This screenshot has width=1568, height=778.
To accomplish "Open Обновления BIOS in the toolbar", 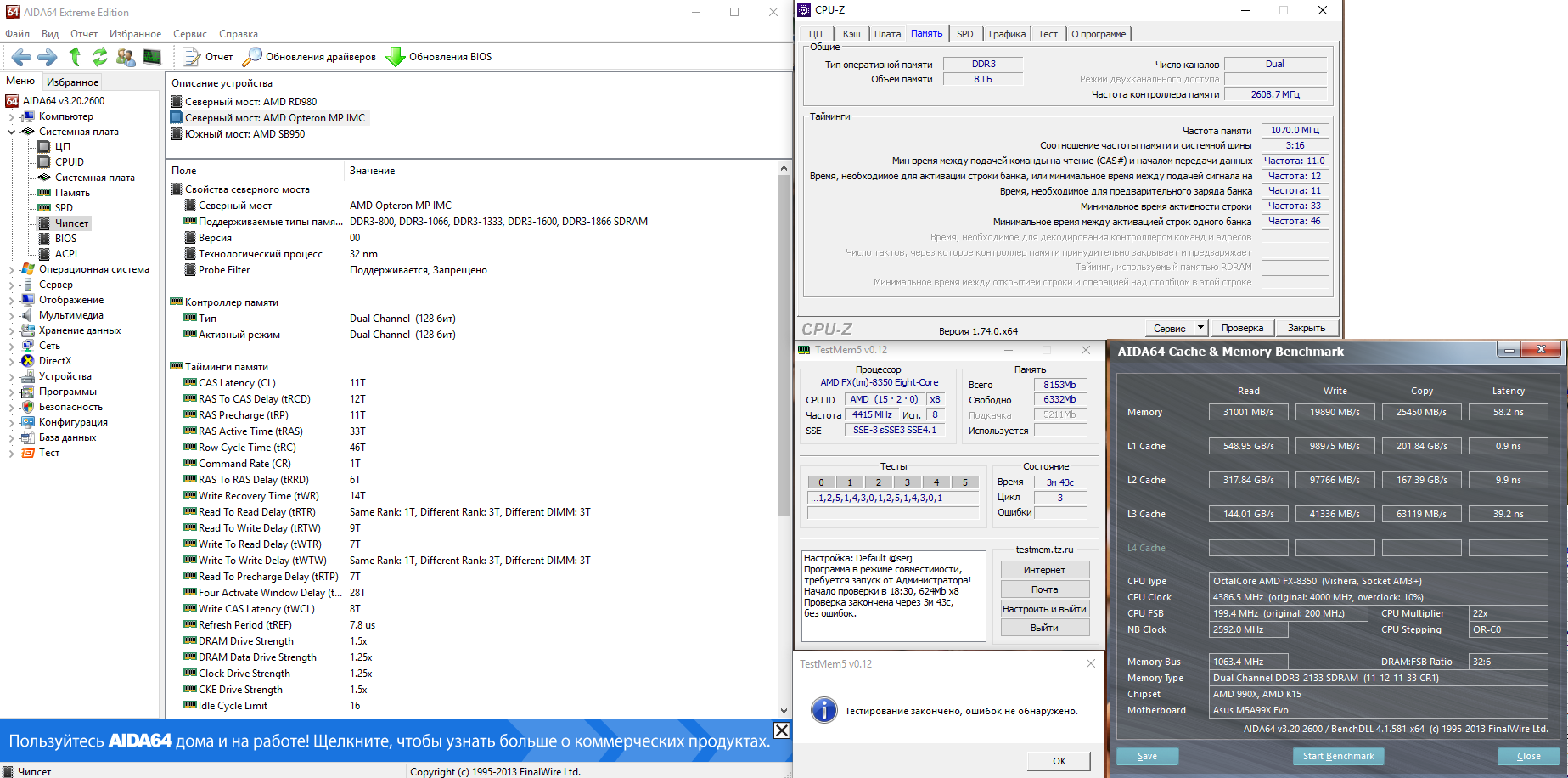I will point(439,57).
